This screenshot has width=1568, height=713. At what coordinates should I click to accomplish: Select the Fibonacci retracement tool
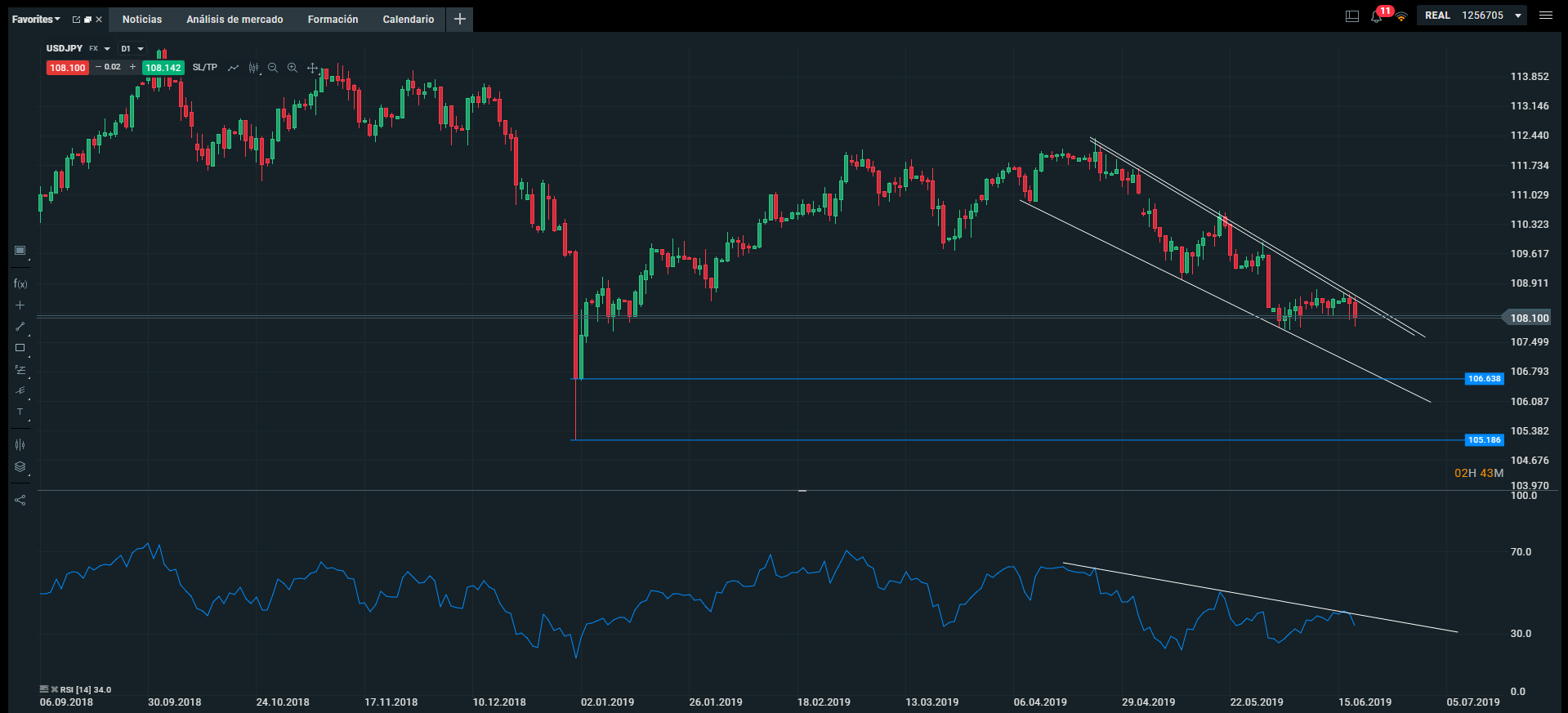[x=20, y=370]
